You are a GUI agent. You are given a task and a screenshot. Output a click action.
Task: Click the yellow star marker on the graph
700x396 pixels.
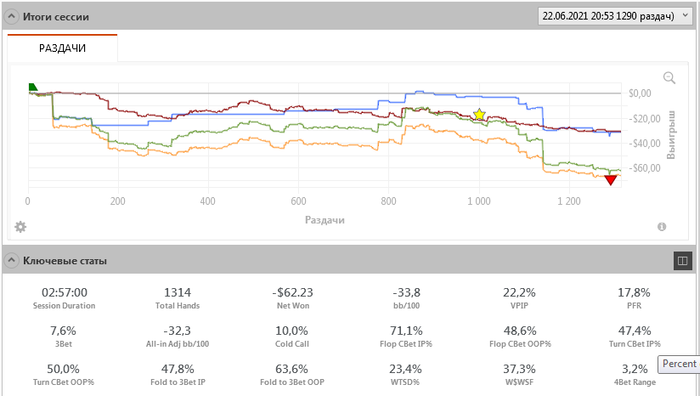(x=479, y=115)
